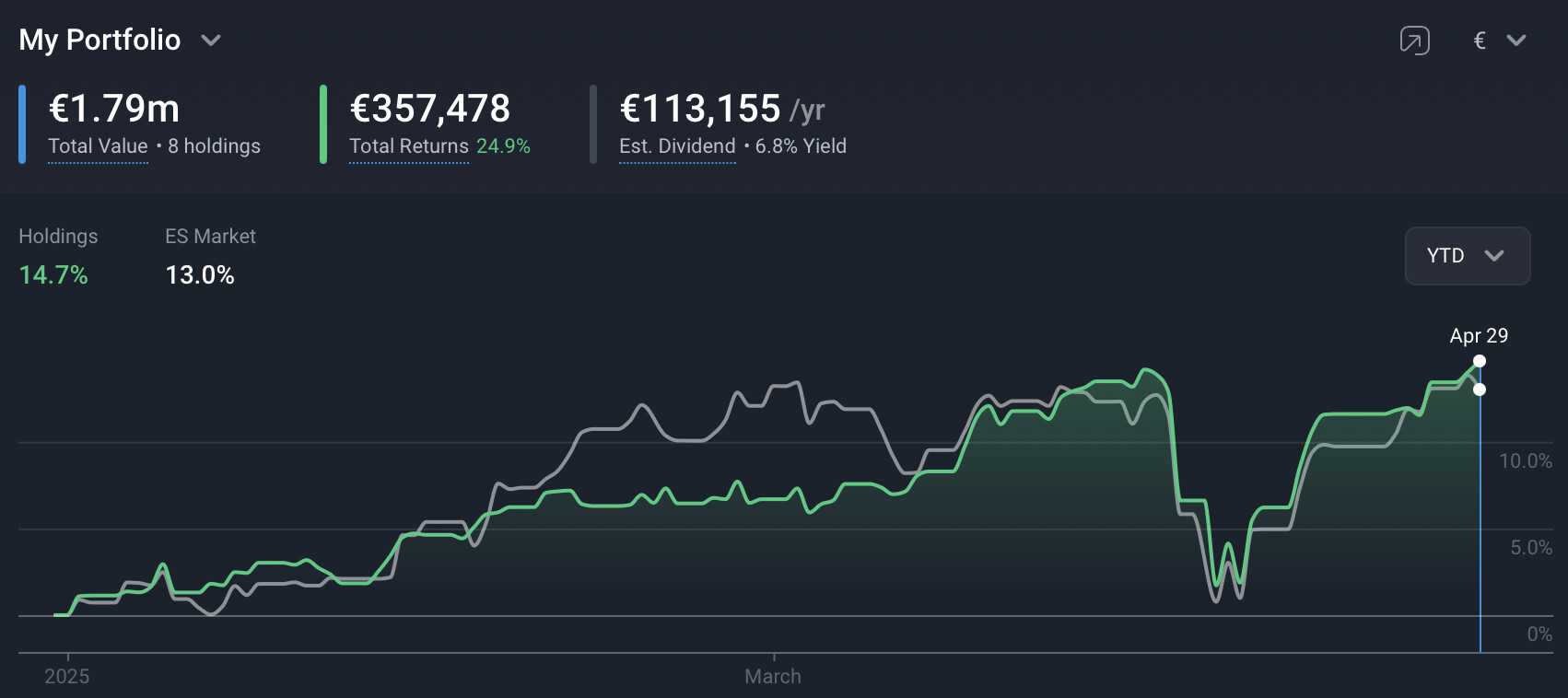This screenshot has height=698, width=1568.
Task: Click the March x-axis label
Action: (773, 677)
